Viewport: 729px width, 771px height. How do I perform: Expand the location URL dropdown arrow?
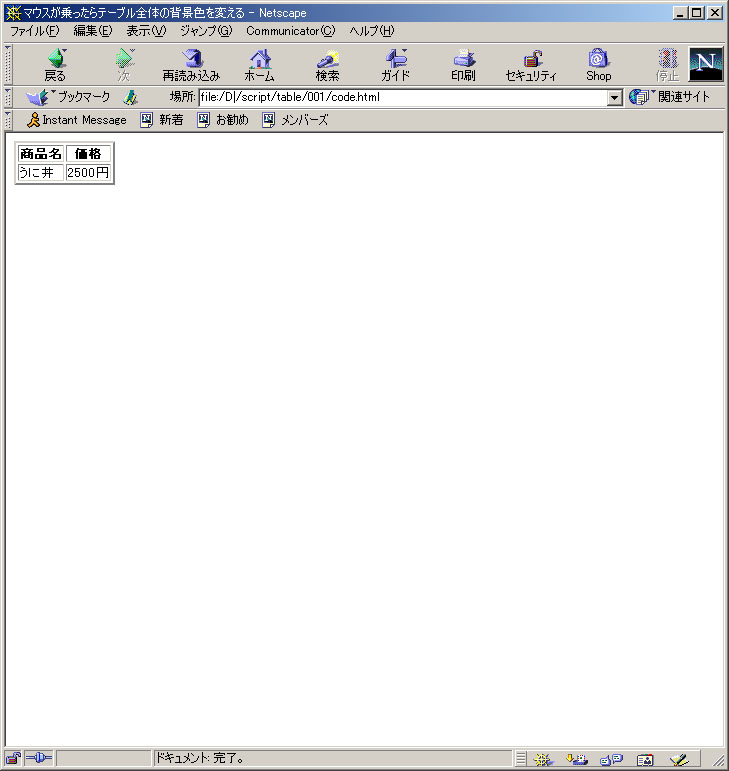(x=614, y=97)
